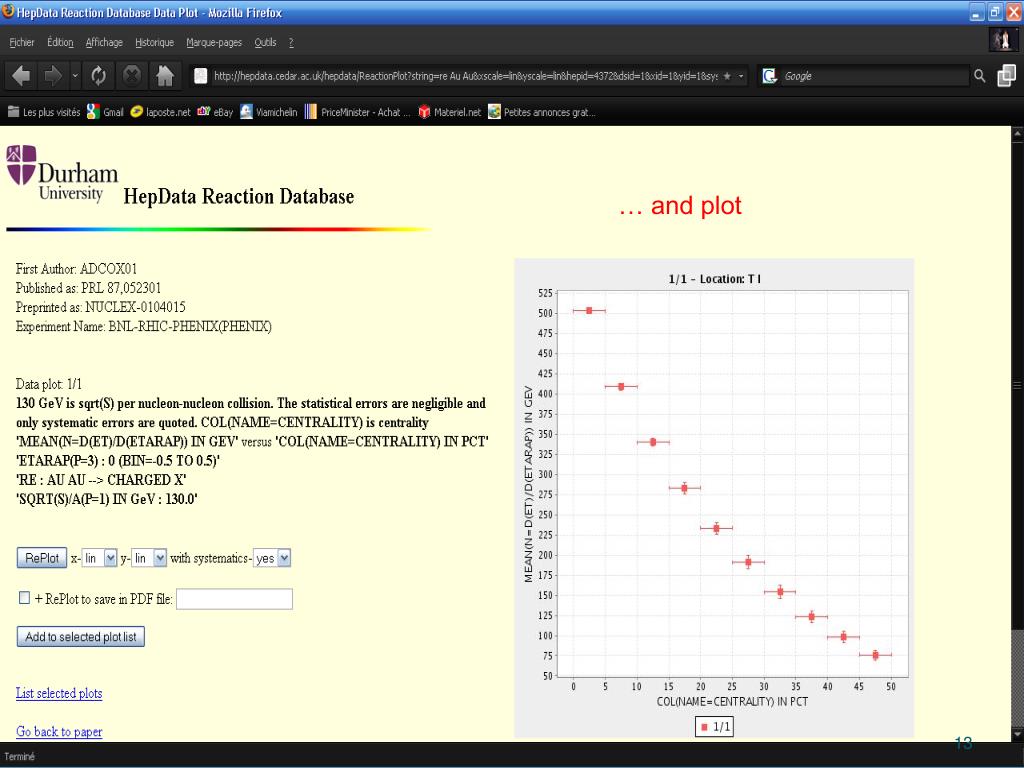Click the x-axis label COL(NAME=CENTRALITY) IN PCT
1024x768 pixels.
tap(732, 702)
